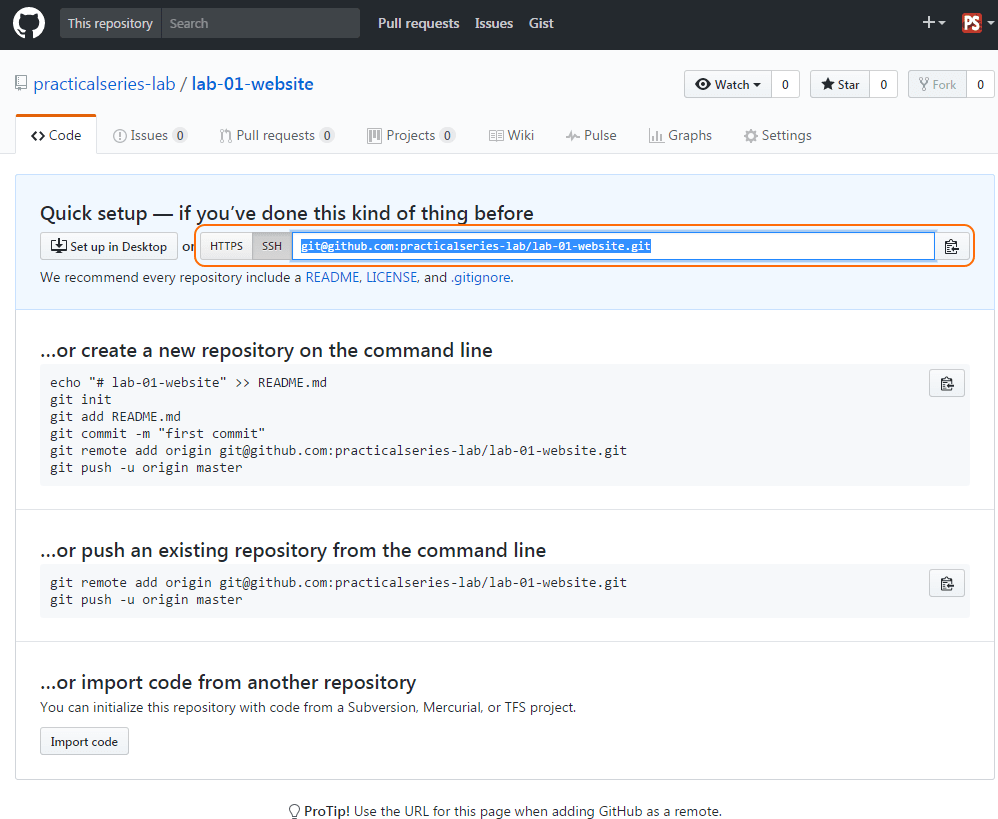Open the PS user avatar menu
The height and width of the screenshot is (819, 998).
[x=977, y=23]
